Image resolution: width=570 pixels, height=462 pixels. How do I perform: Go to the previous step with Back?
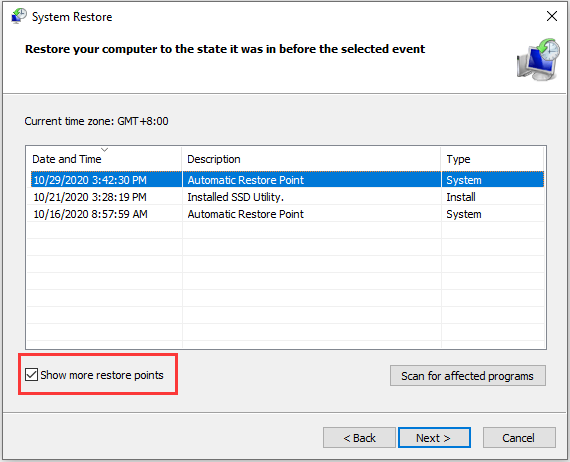pyautogui.click(x=359, y=438)
